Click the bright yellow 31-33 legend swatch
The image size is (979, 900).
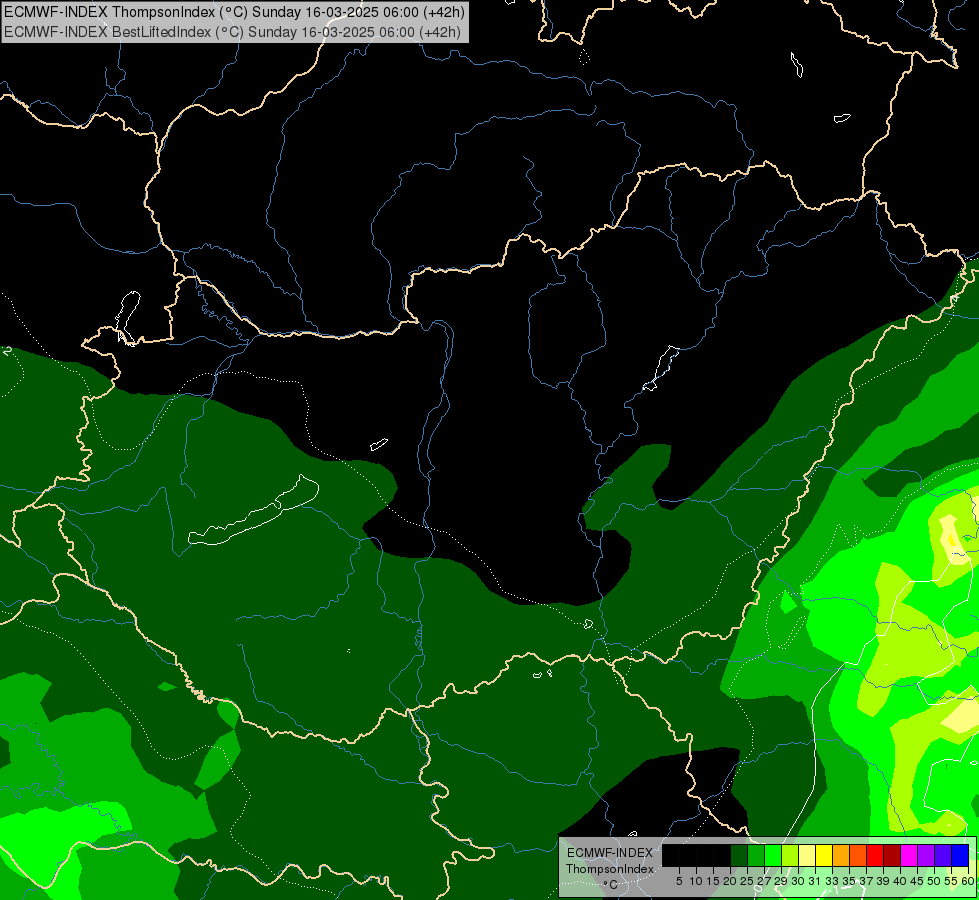824,855
